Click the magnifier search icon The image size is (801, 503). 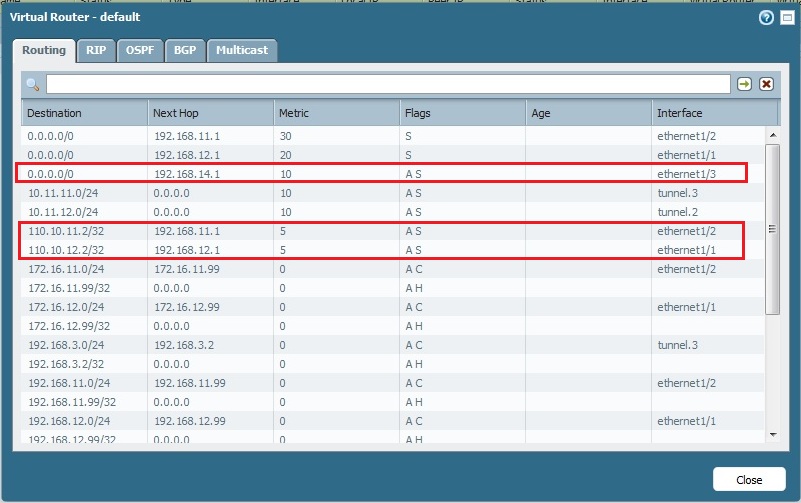(x=33, y=84)
